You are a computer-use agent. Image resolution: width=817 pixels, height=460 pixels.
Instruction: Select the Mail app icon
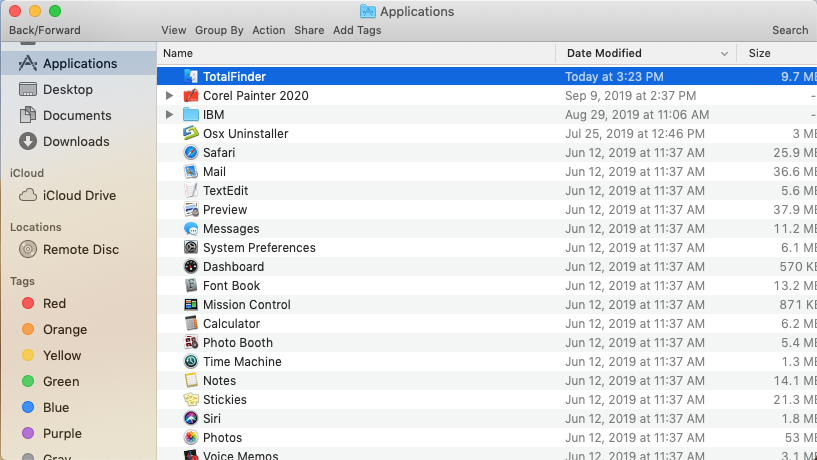point(191,172)
